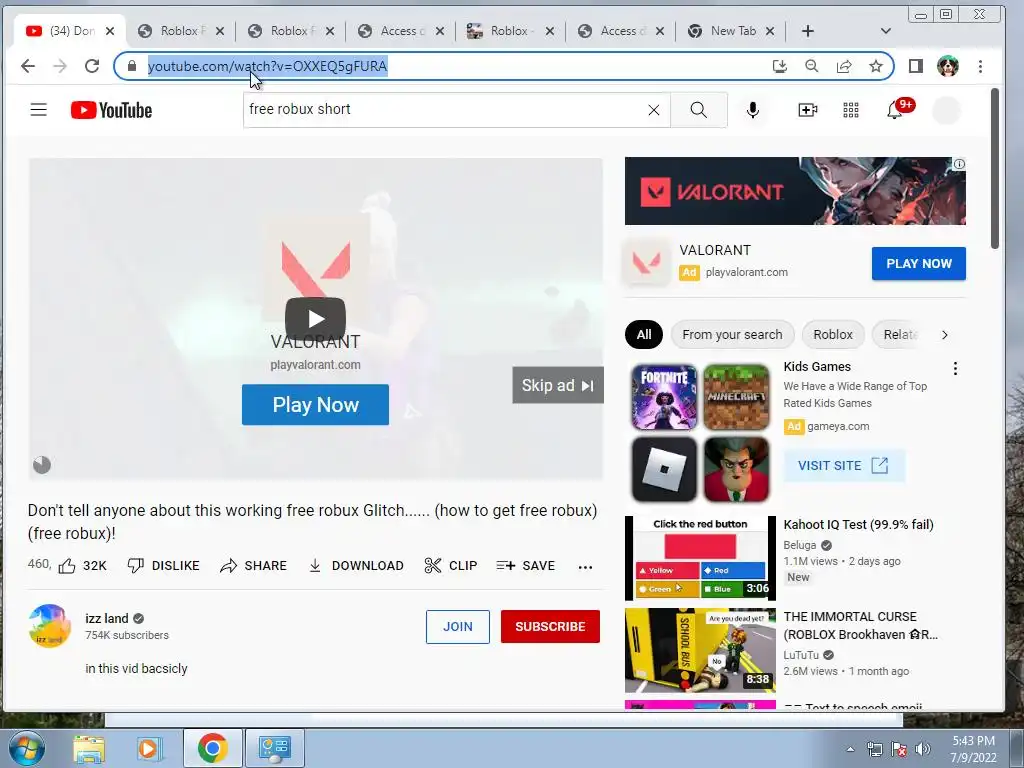1024x768 pixels.
Task: Go back with the browser back arrow
Action: [x=28, y=66]
